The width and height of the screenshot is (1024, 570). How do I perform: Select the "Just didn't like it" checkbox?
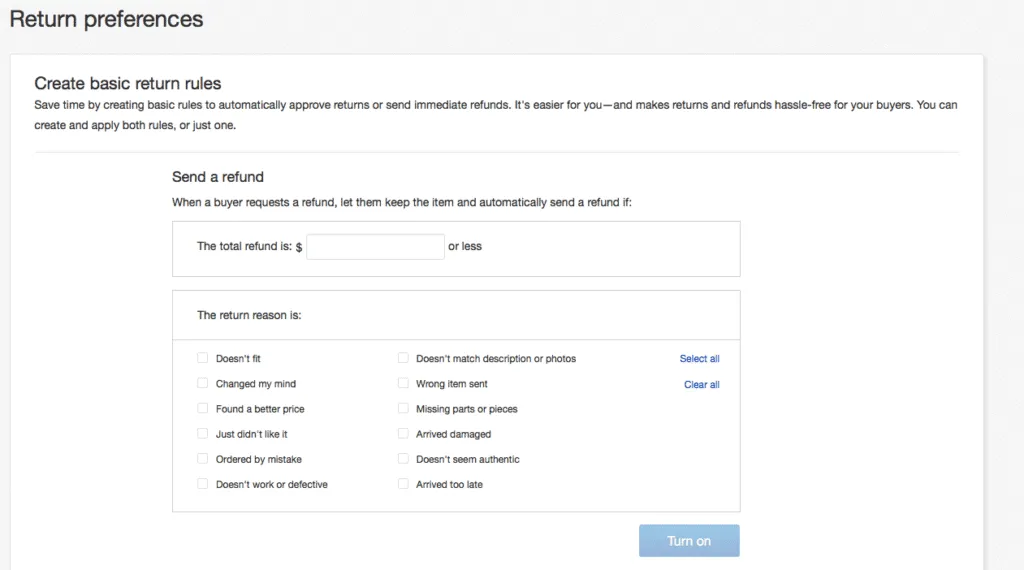coord(203,434)
